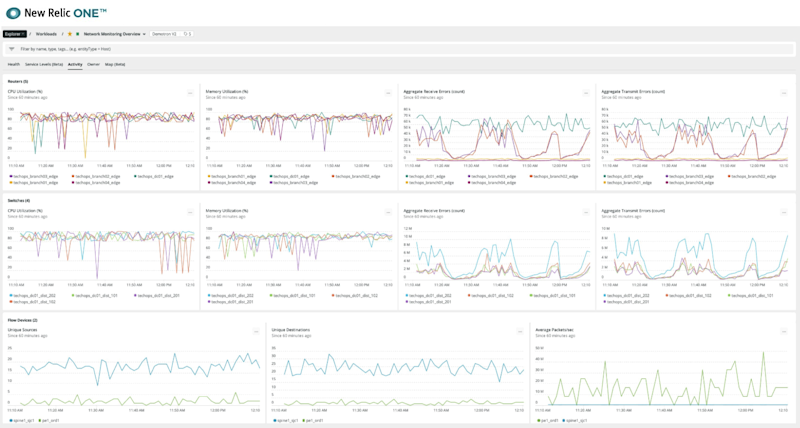This screenshot has height=428, width=800.
Task: Click Routers Aggregate Transmit Errors (count) title
Action: tap(633, 92)
